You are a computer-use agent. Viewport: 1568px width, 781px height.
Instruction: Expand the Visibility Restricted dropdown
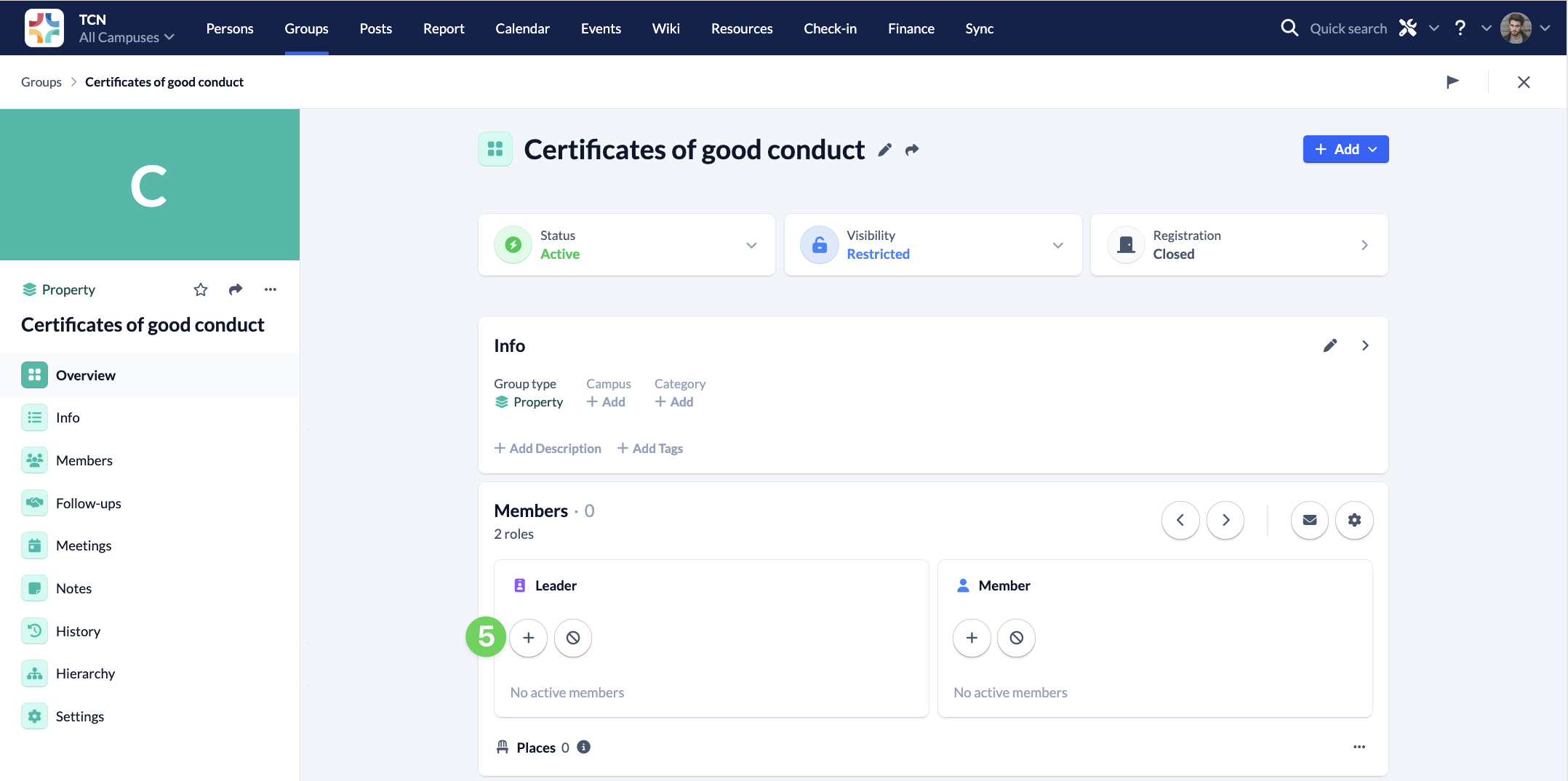1057,245
